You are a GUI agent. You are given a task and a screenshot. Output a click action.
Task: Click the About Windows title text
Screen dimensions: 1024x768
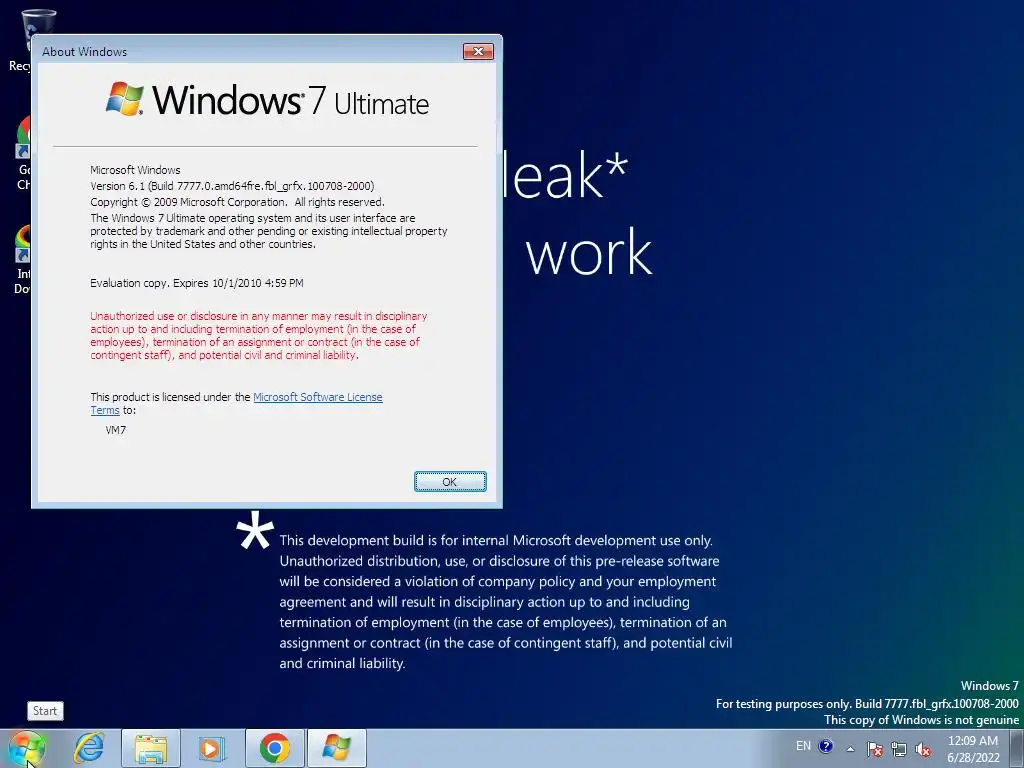[84, 52]
